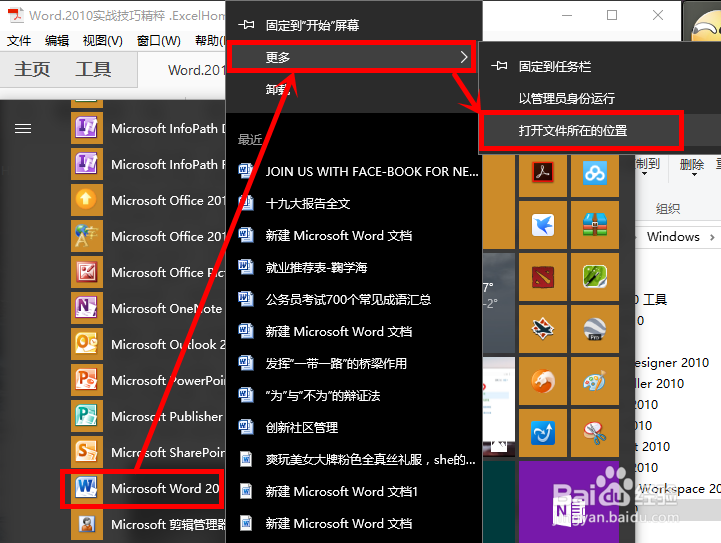Open recent document 创新社区管理
The width and height of the screenshot is (721, 543).
point(354,427)
